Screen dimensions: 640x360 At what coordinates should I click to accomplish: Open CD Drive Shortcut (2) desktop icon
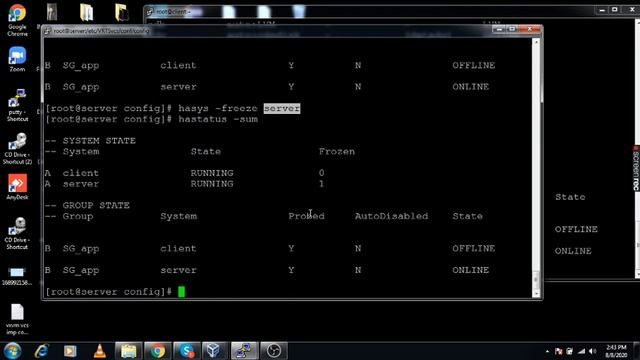tap(17, 149)
